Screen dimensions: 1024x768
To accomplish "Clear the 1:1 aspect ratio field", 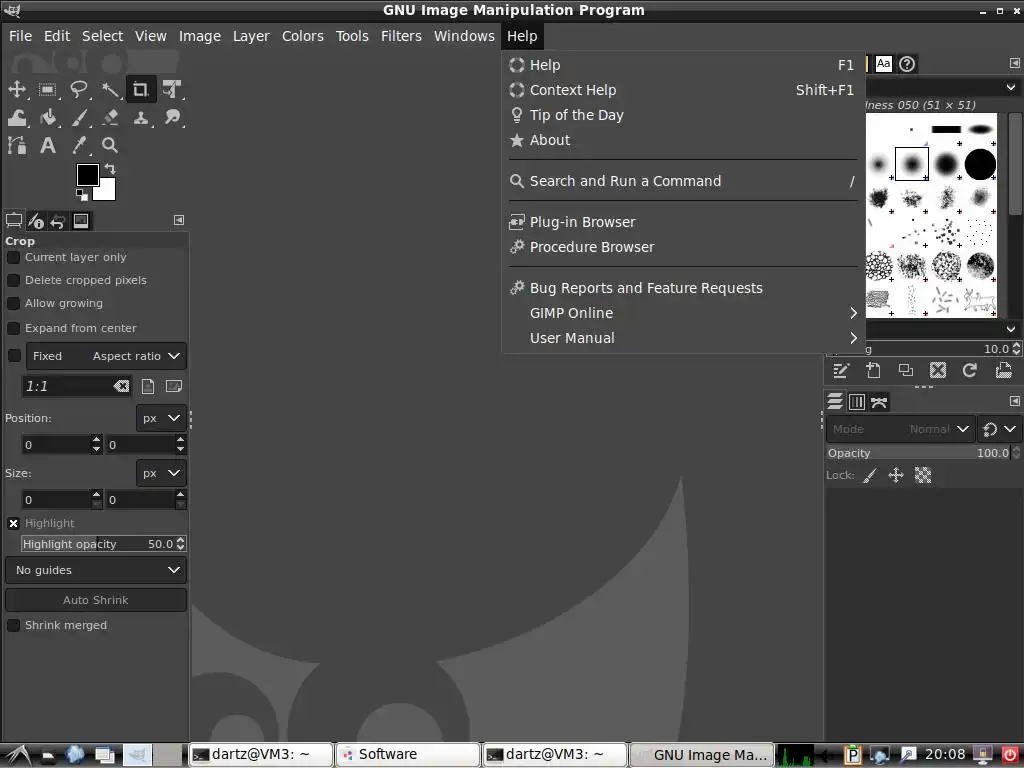I will pos(121,387).
